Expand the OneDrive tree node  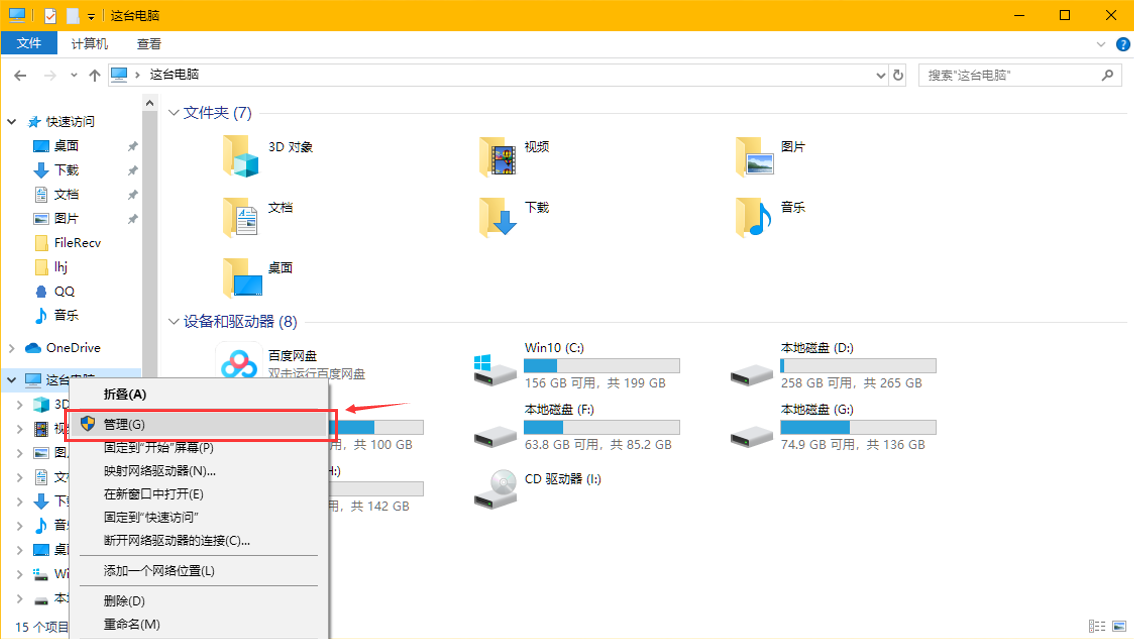click(x=12, y=348)
